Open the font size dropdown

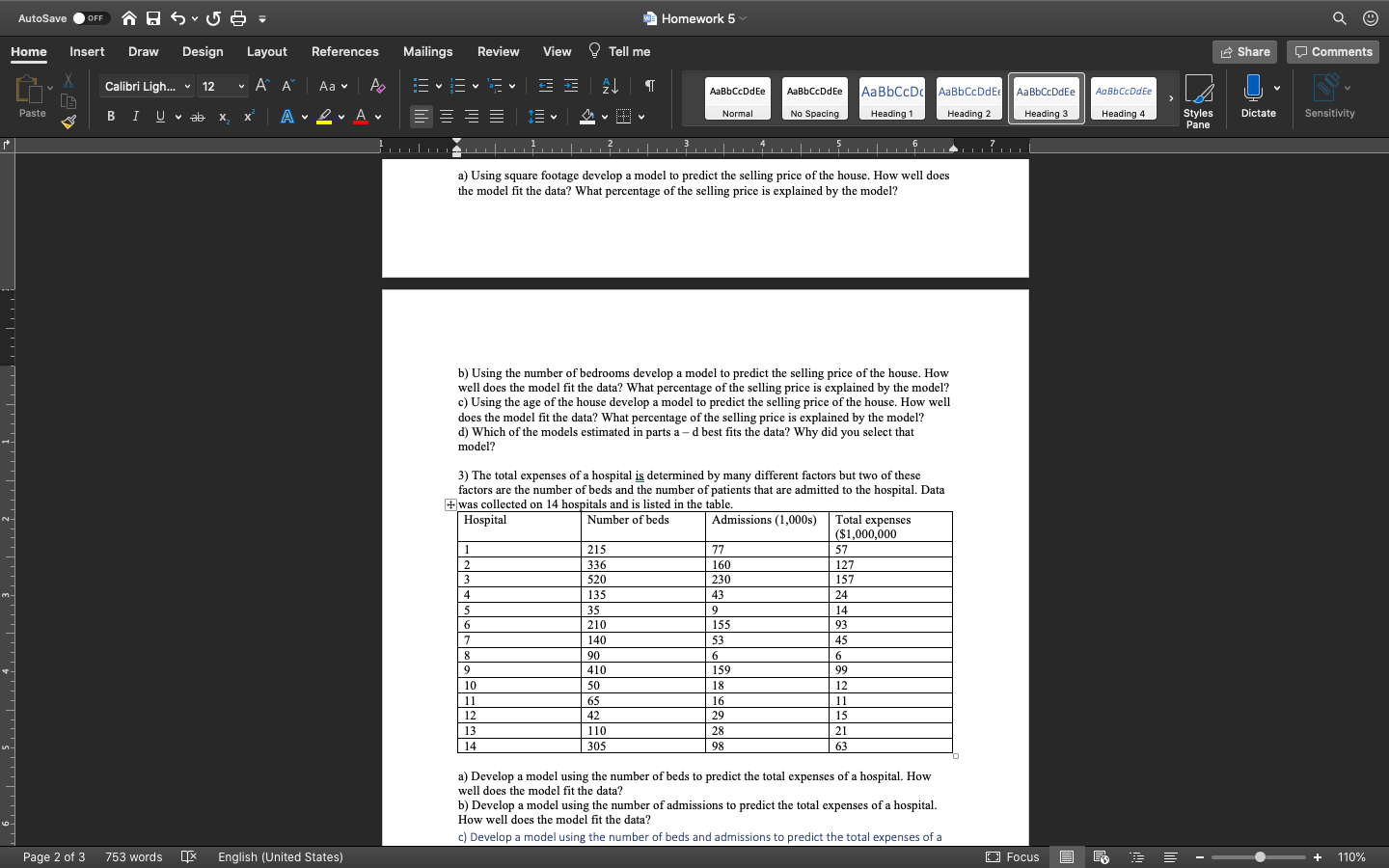[223, 86]
